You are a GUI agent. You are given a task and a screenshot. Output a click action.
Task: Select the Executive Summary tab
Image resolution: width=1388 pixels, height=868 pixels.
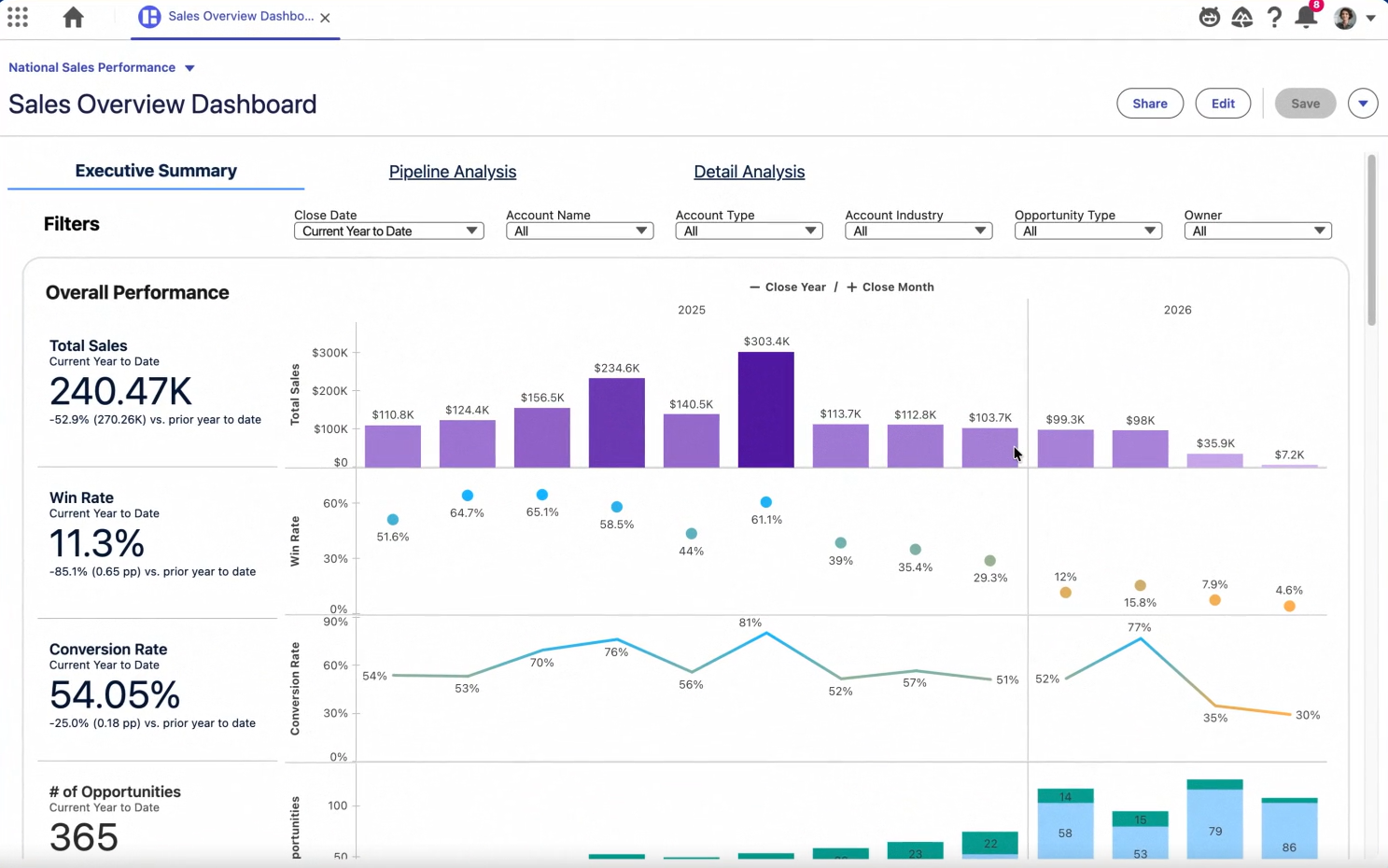pyautogui.click(x=156, y=171)
